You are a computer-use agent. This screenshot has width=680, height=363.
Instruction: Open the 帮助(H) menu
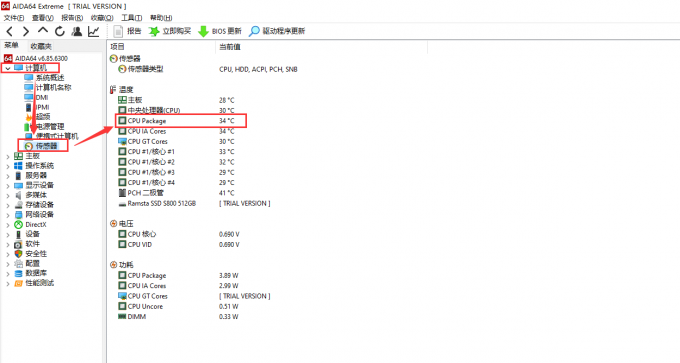(x=161, y=18)
